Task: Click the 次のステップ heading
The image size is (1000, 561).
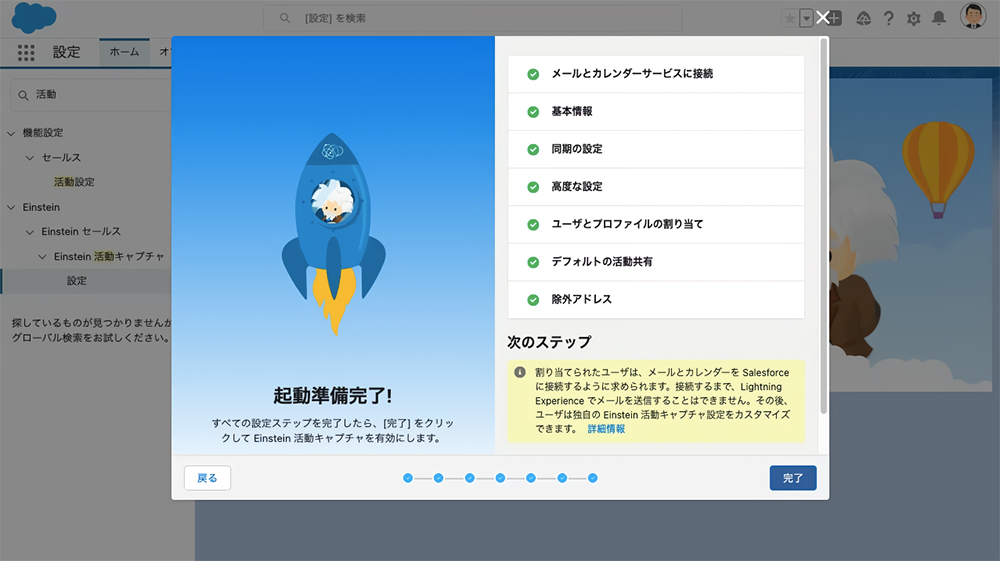Action: click(x=549, y=342)
